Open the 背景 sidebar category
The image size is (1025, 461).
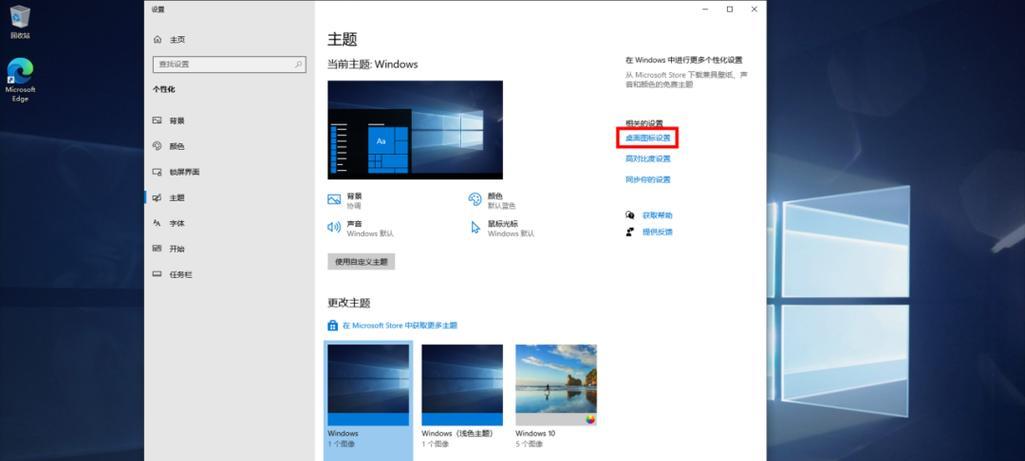tap(169, 121)
